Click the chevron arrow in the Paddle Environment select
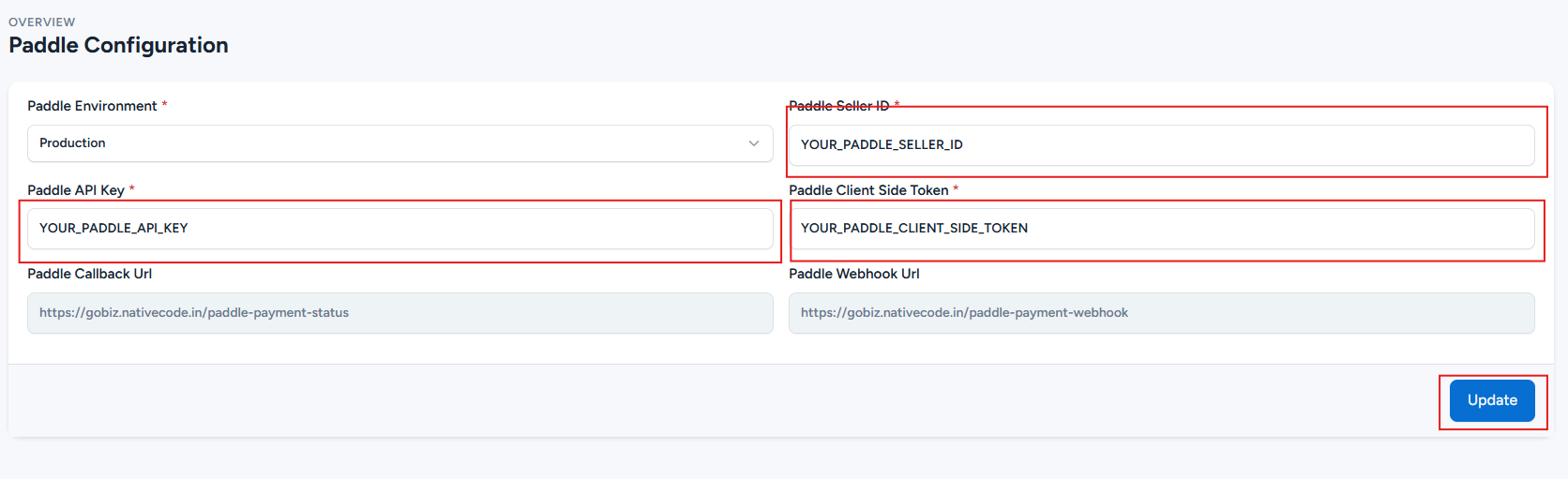Viewport: 1568px width, 479px height. coord(753,143)
